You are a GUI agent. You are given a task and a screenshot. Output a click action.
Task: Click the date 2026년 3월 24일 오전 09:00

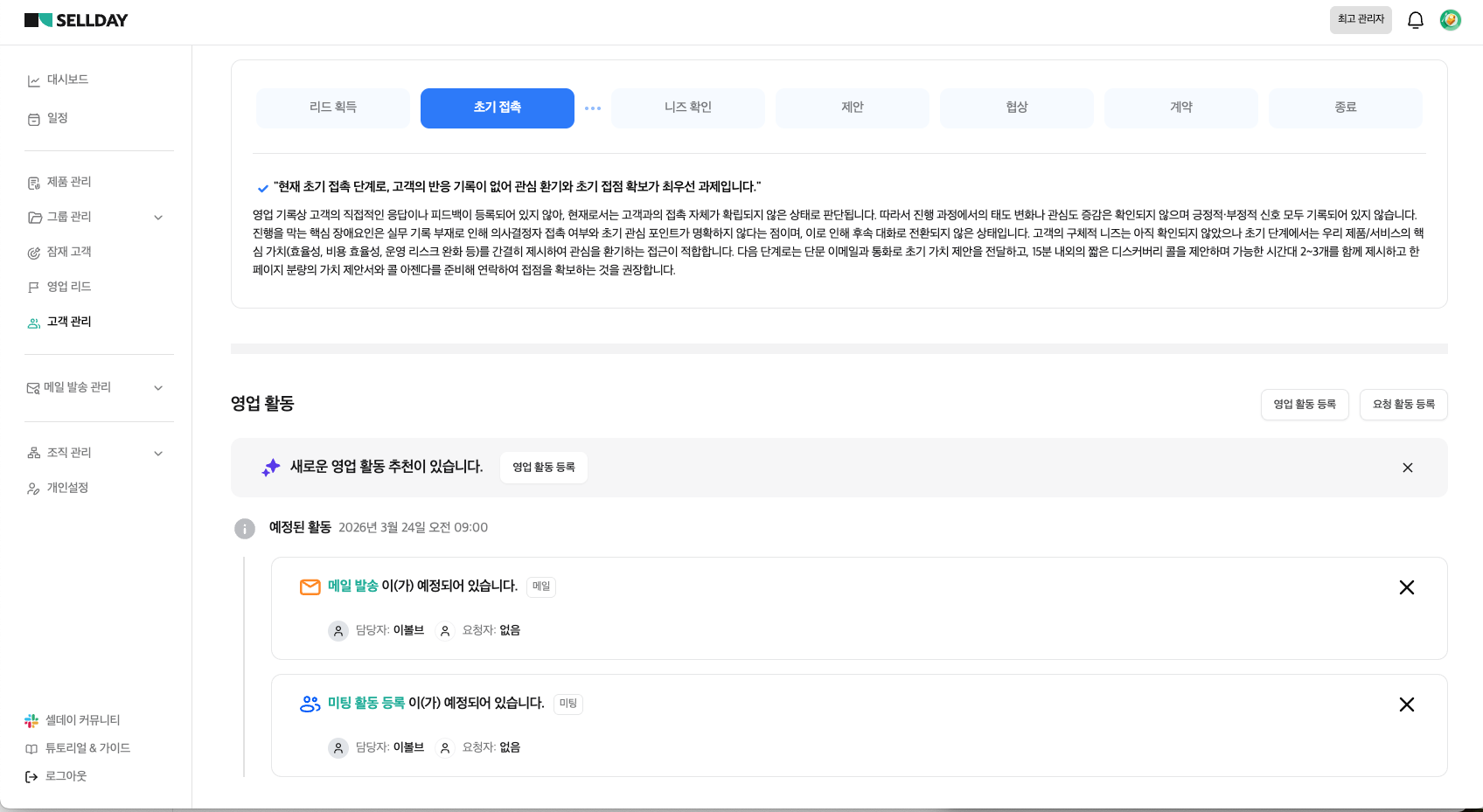[x=413, y=528]
